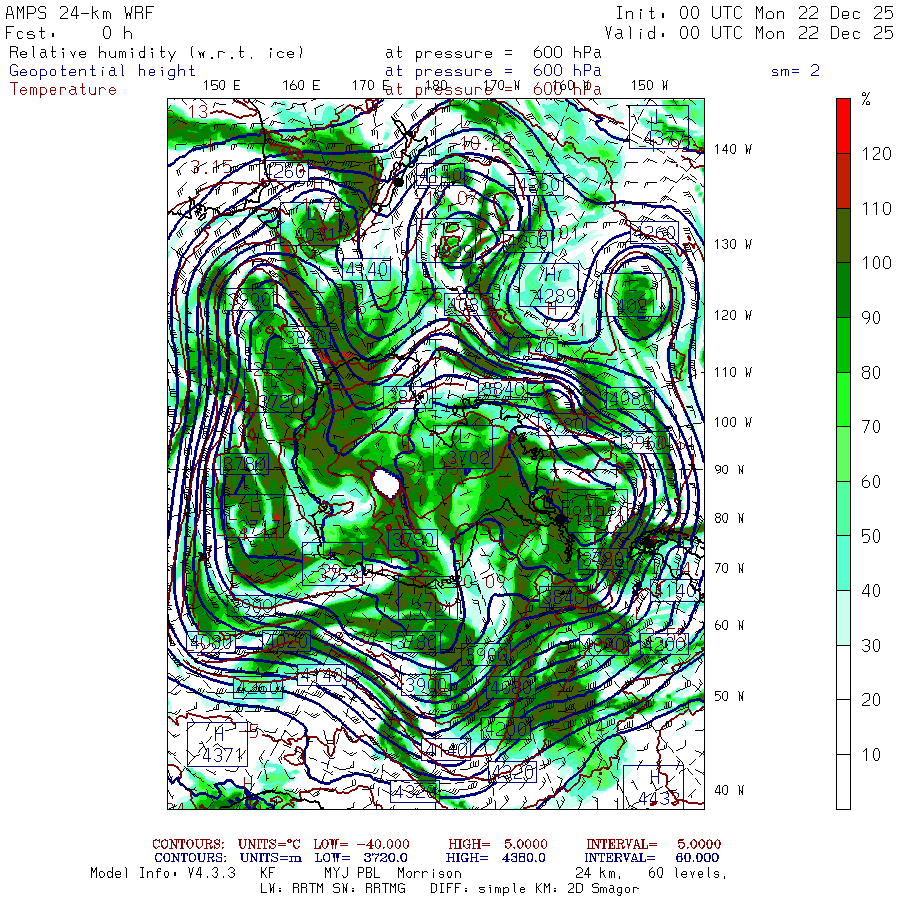Click the "150 E" longitude label above map

pos(222,86)
